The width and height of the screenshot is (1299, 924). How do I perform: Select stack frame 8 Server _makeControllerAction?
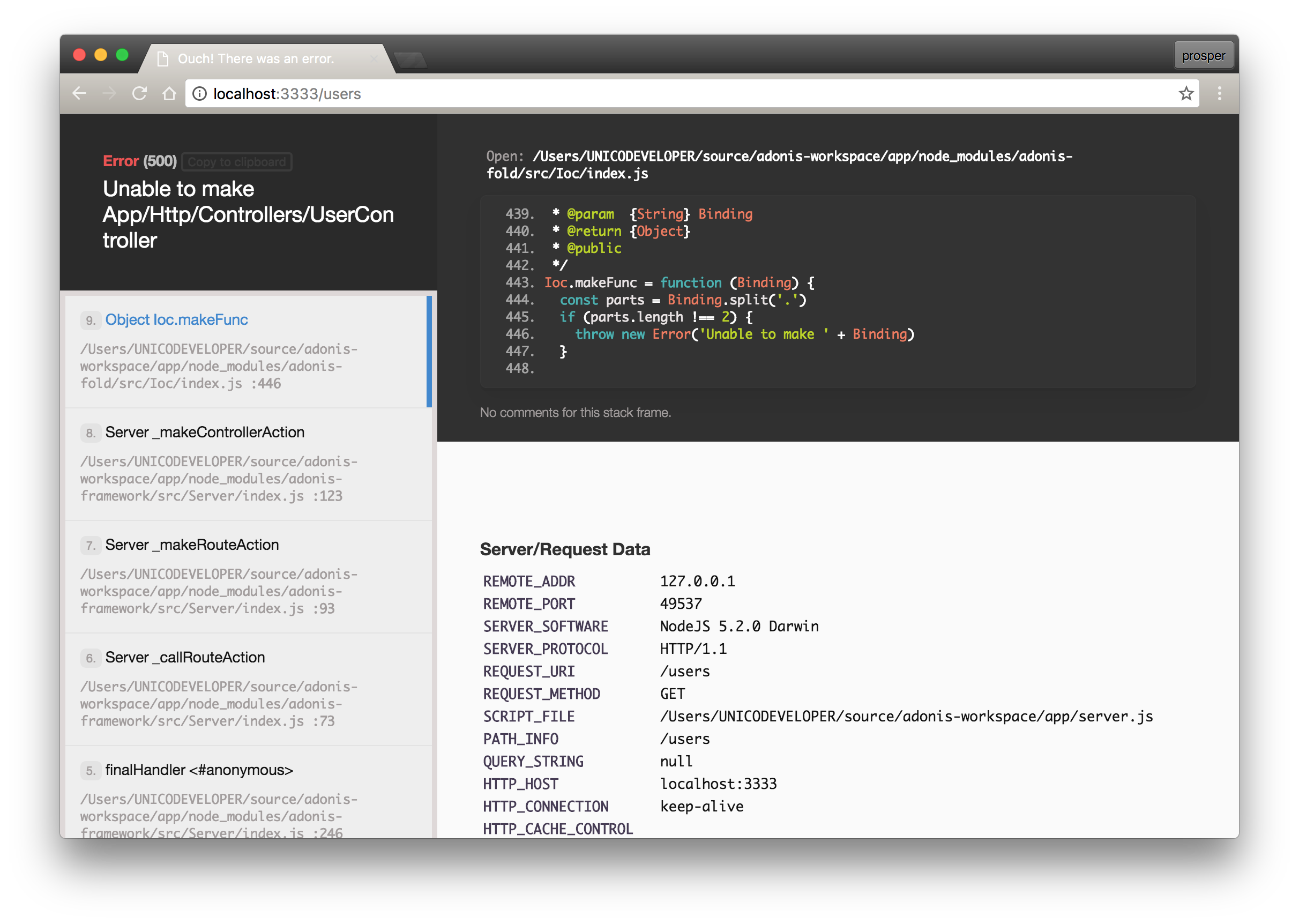[x=205, y=433]
